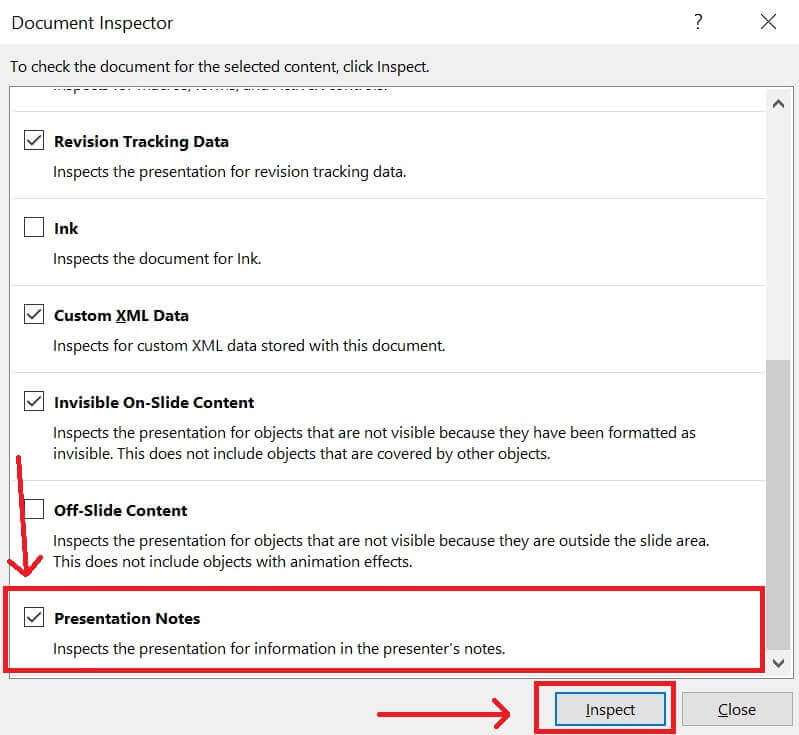Uncheck the Presentation Notes checkbox
Viewport: 799px width, 735px height.
pyautogui.click(x=34, y=618)
